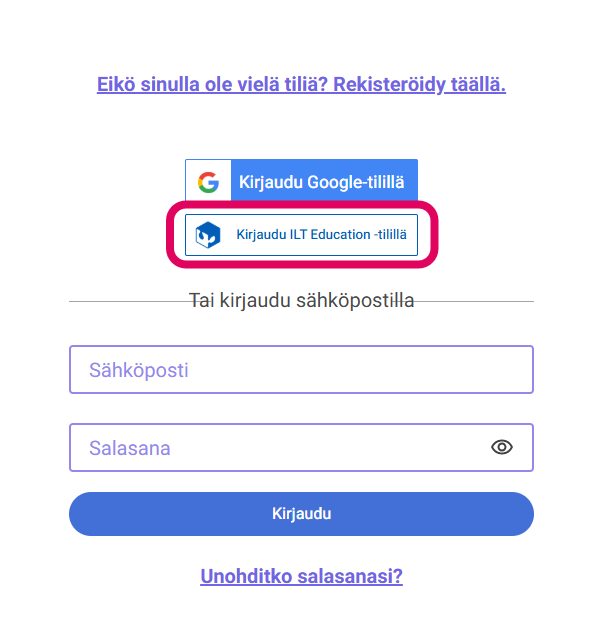
Task: Click the ILT Education logo icon
Action: [208, 235]
